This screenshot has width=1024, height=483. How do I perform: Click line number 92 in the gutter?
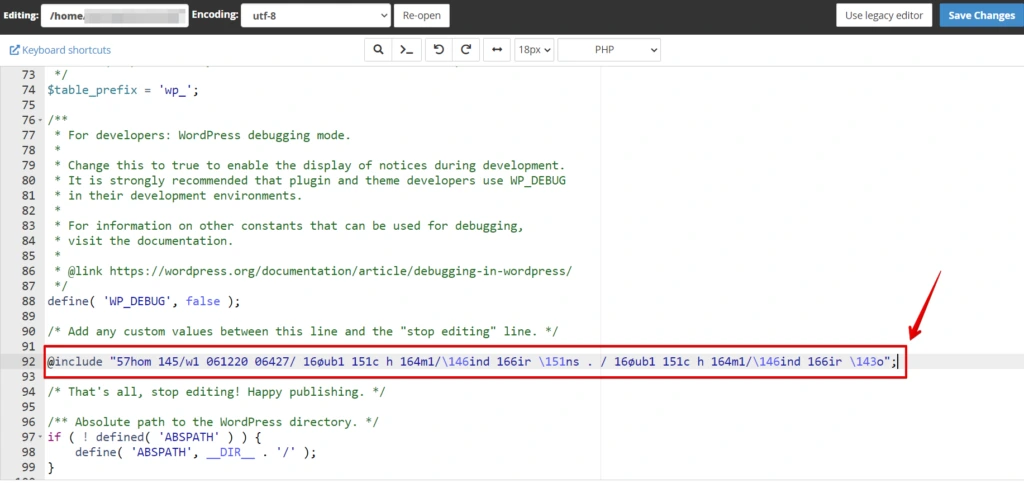(x=27, y=361)
